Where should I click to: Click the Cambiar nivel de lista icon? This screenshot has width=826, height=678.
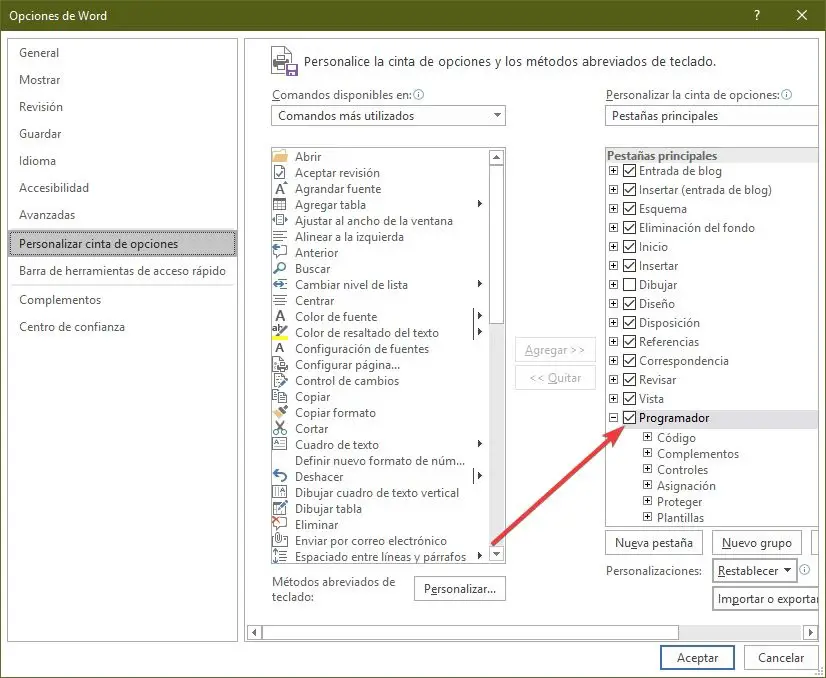tap(280, 284)
